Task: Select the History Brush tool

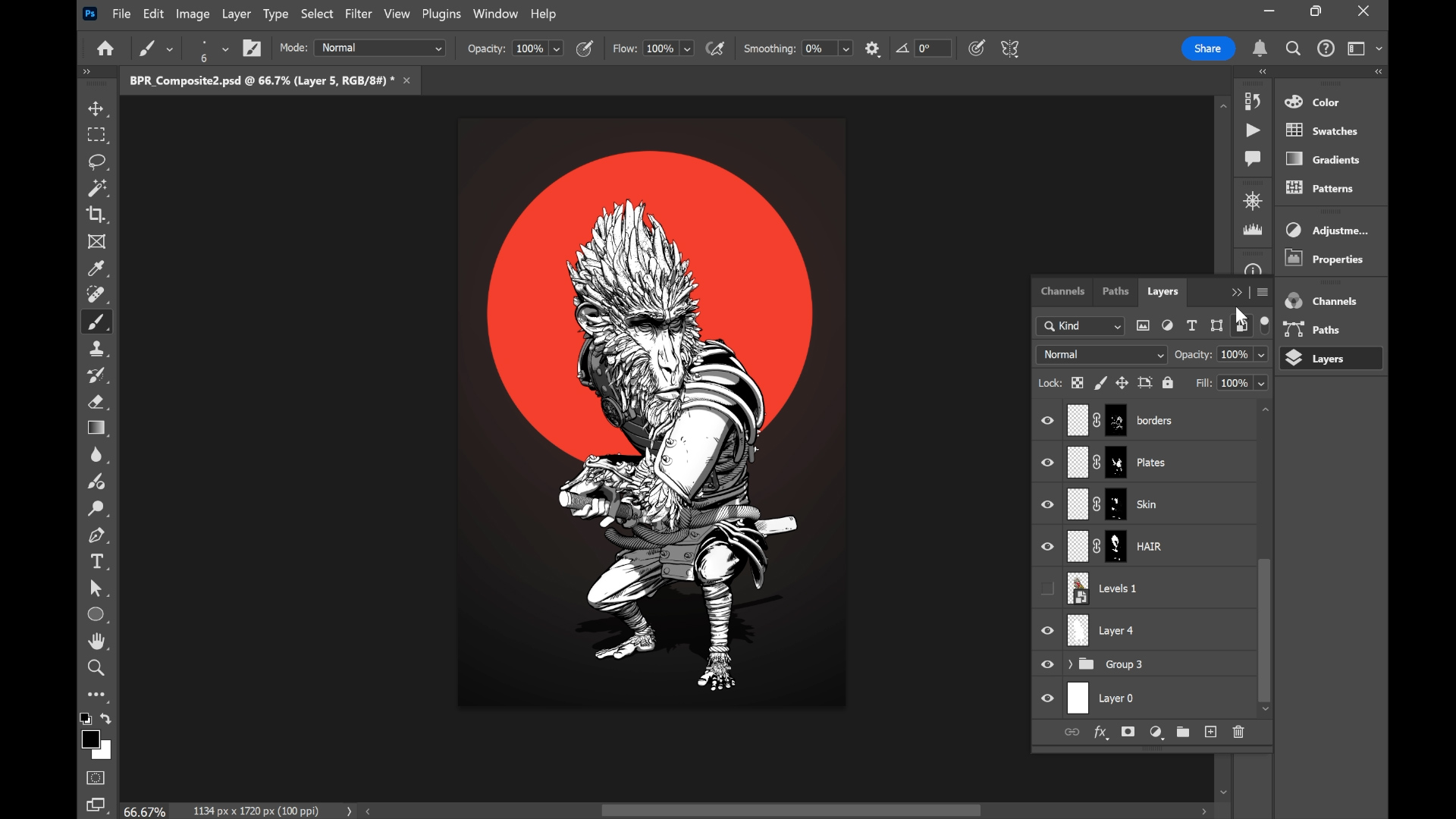Action: (96, 375)
